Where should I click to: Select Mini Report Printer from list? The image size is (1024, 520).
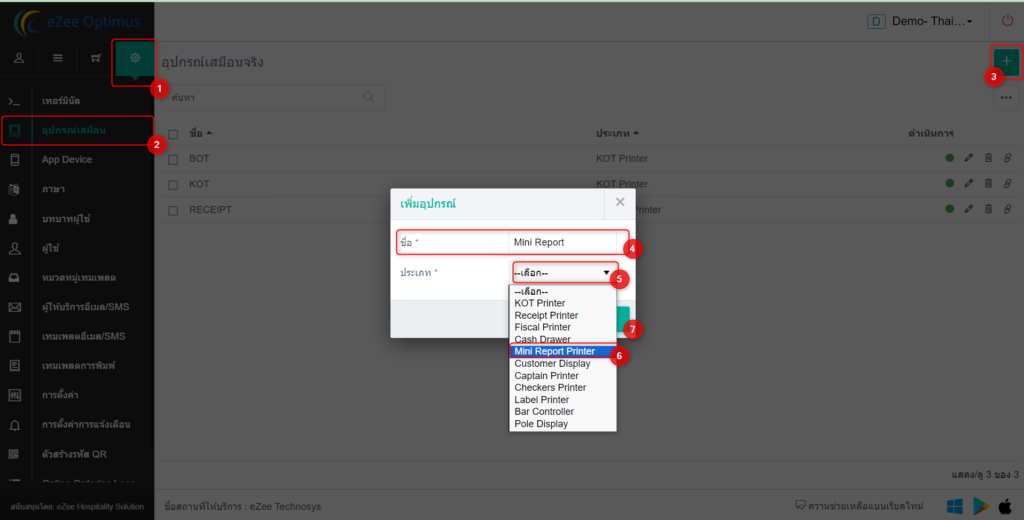tap(562, 351)
